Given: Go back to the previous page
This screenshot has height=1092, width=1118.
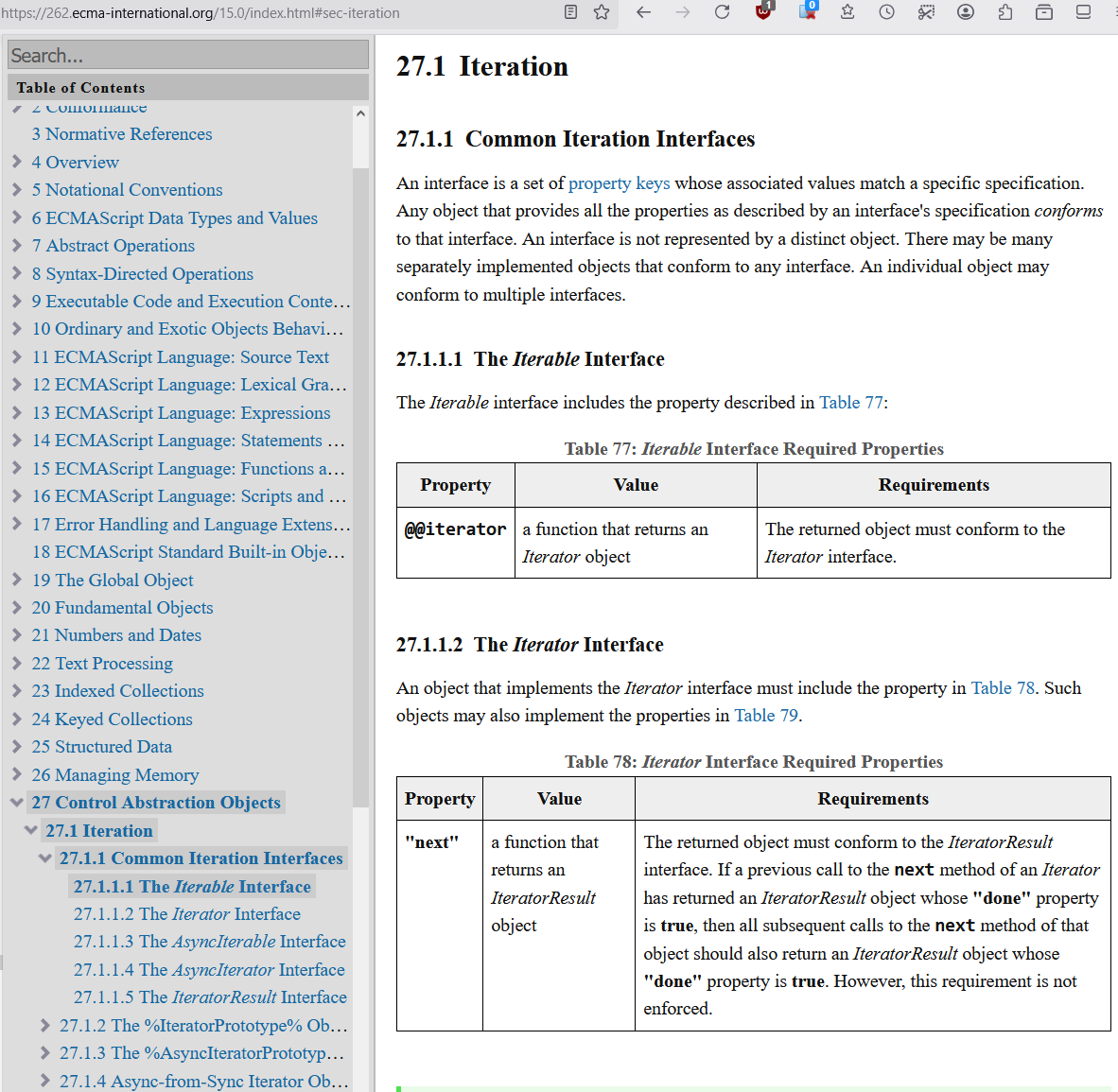Looking at the screenshot, I should point(644,12).
